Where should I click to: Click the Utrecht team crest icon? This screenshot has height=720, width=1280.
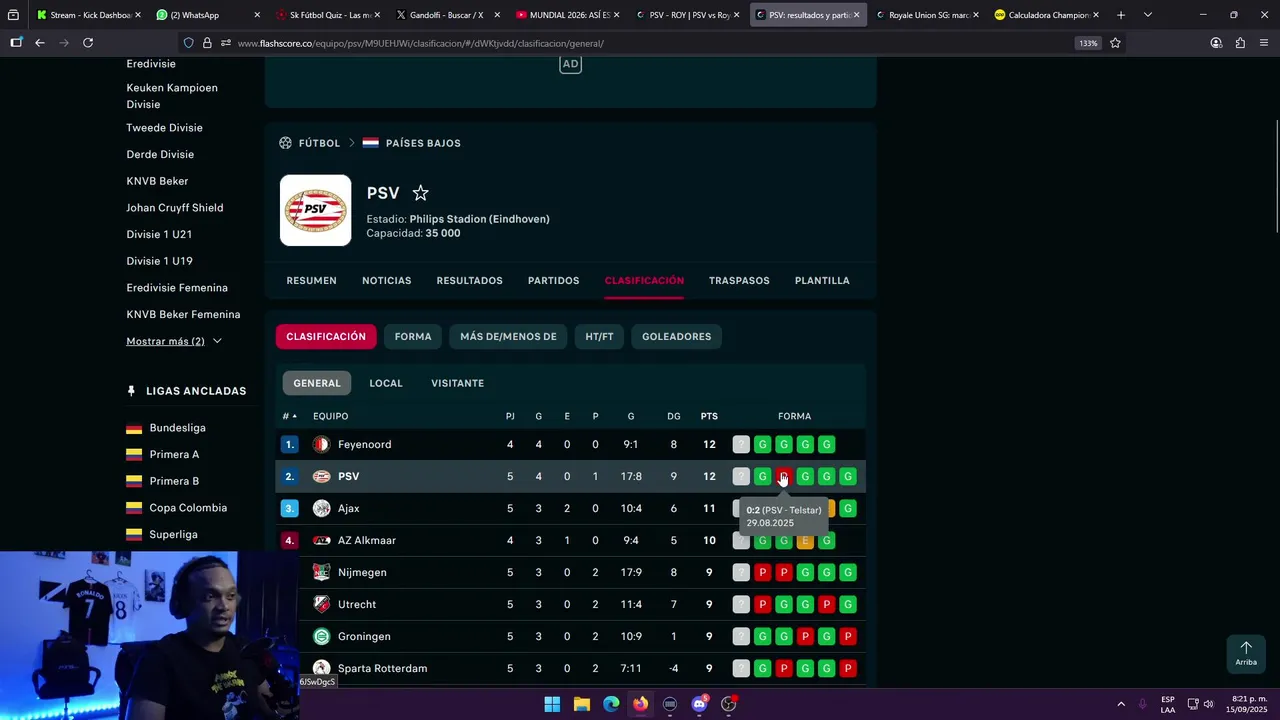pyautogui.click(x=321, y=604)
